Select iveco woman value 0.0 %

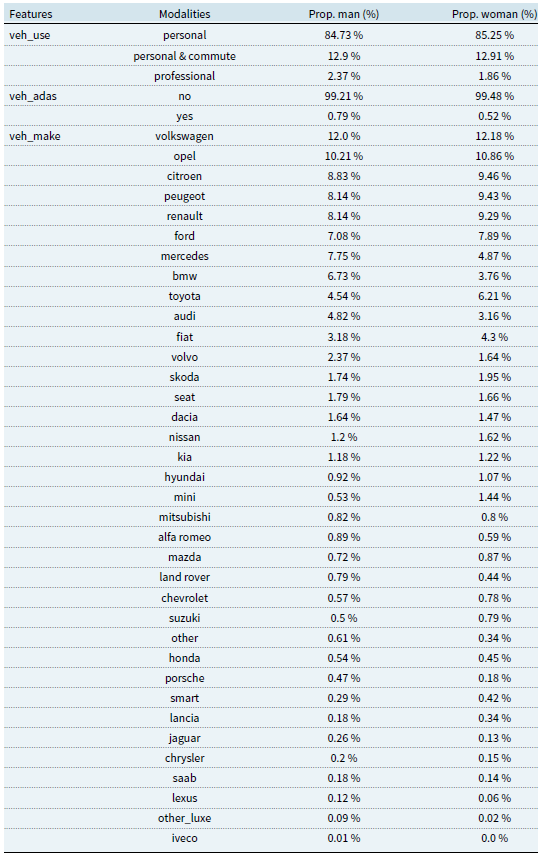click(x=495, y=838)
